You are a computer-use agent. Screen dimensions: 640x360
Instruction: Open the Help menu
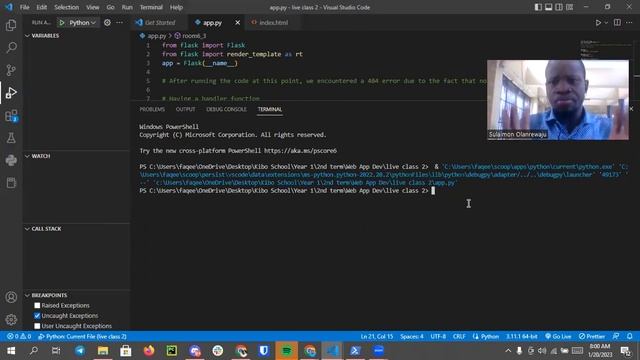pyautogui.click(x=176, y=7)
